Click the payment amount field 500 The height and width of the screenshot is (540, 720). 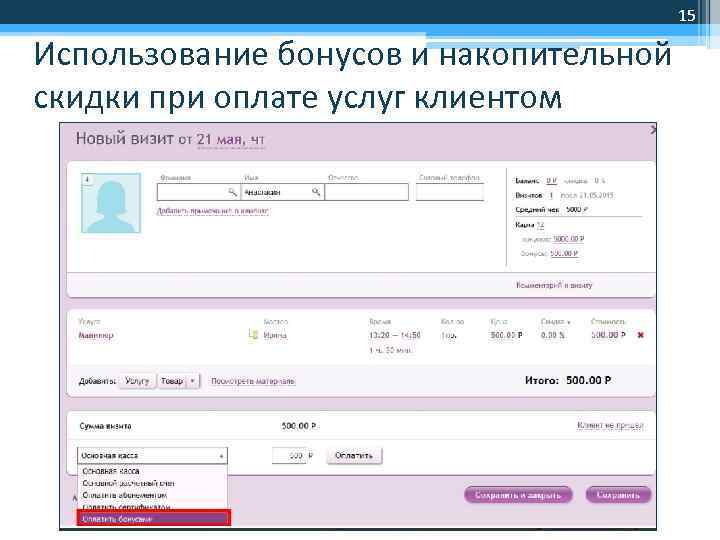(x=289, y=456)
